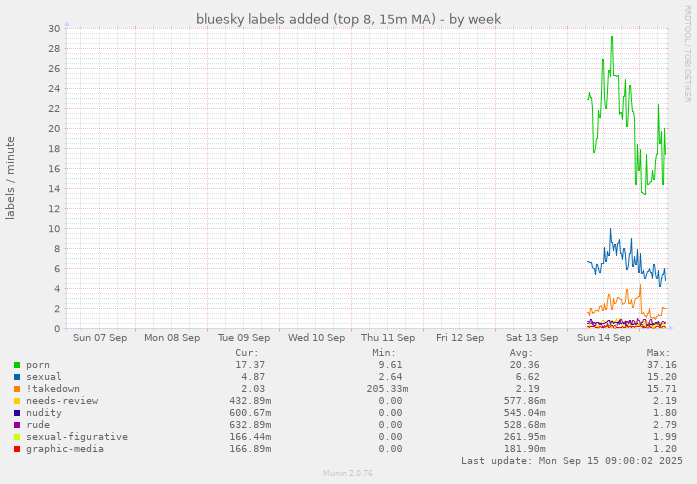Click the yellow needs-review legend swatch
This screenshot has height=484, width=697.
point(17,401)
